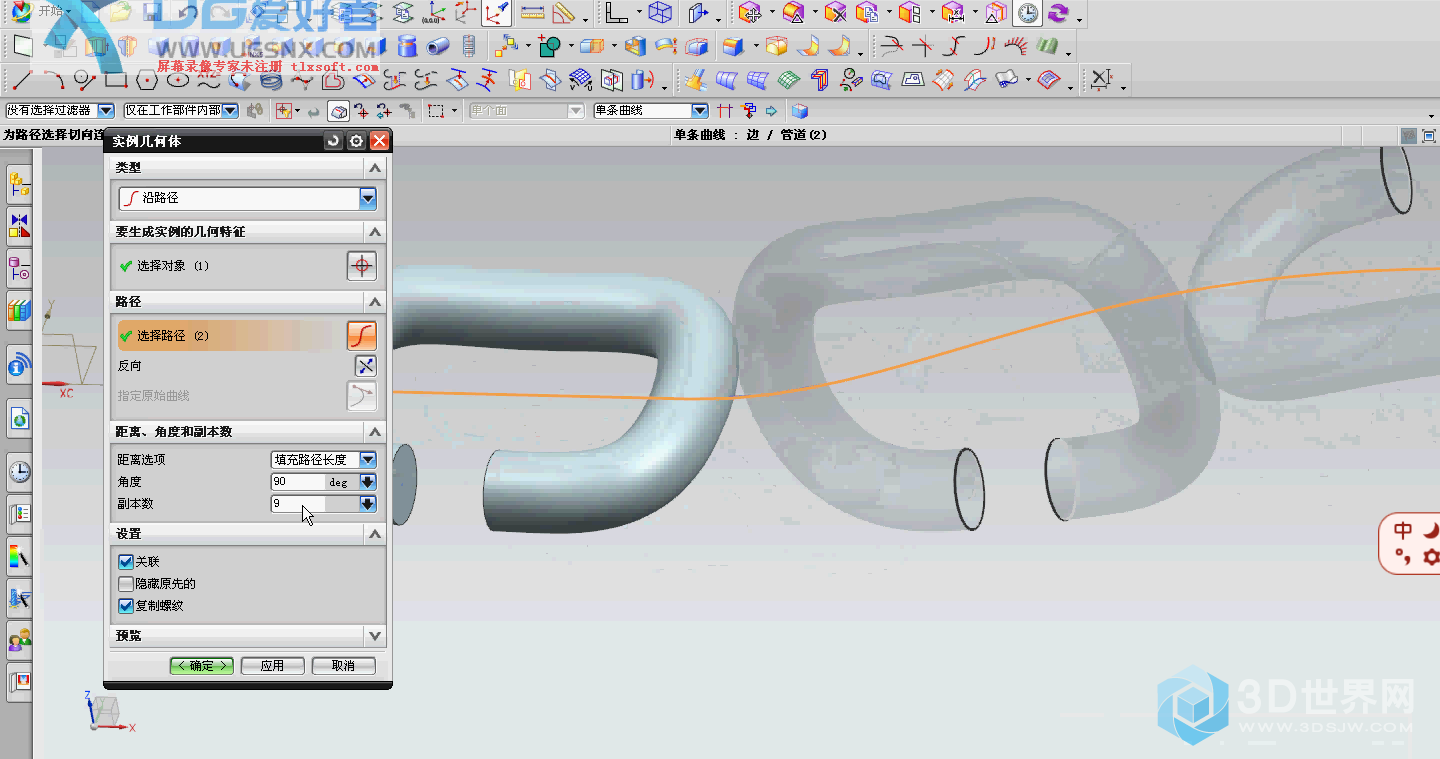
Task: Click the wireframe cube view icon
Action: (x=659, y=13)
